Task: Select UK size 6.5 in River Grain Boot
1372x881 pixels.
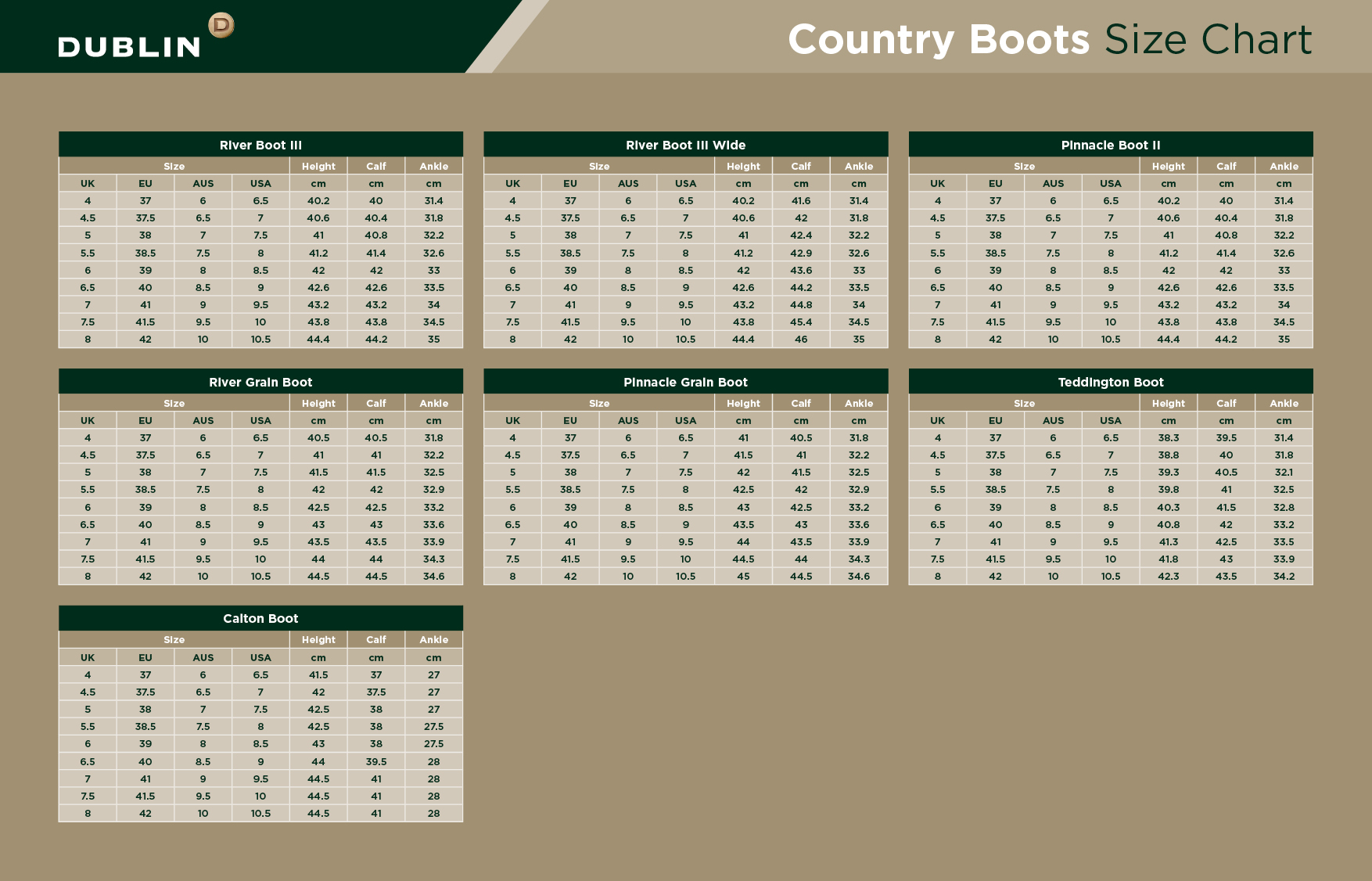Action: pyautogui.click(x=88, y=524)
